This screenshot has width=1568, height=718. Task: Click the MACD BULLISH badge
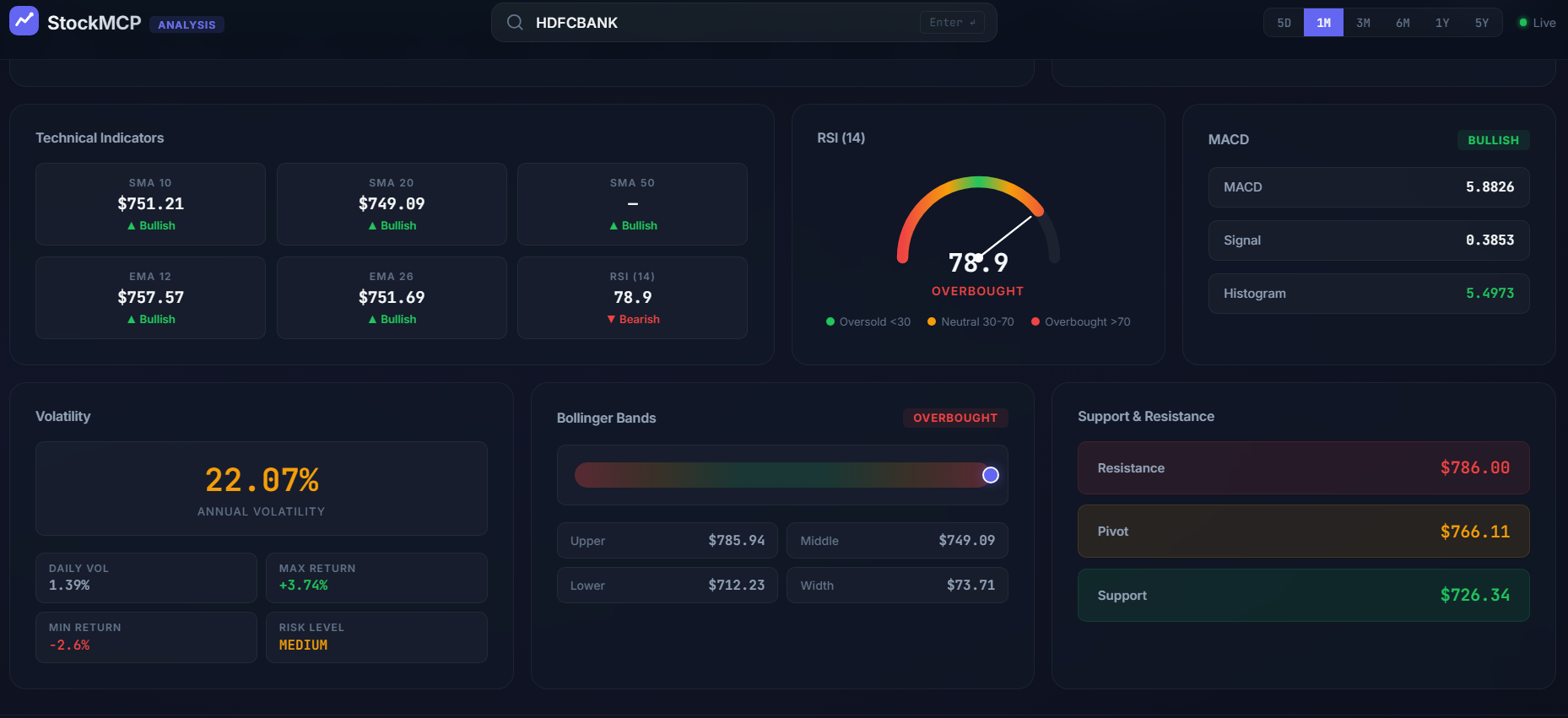1493,140
